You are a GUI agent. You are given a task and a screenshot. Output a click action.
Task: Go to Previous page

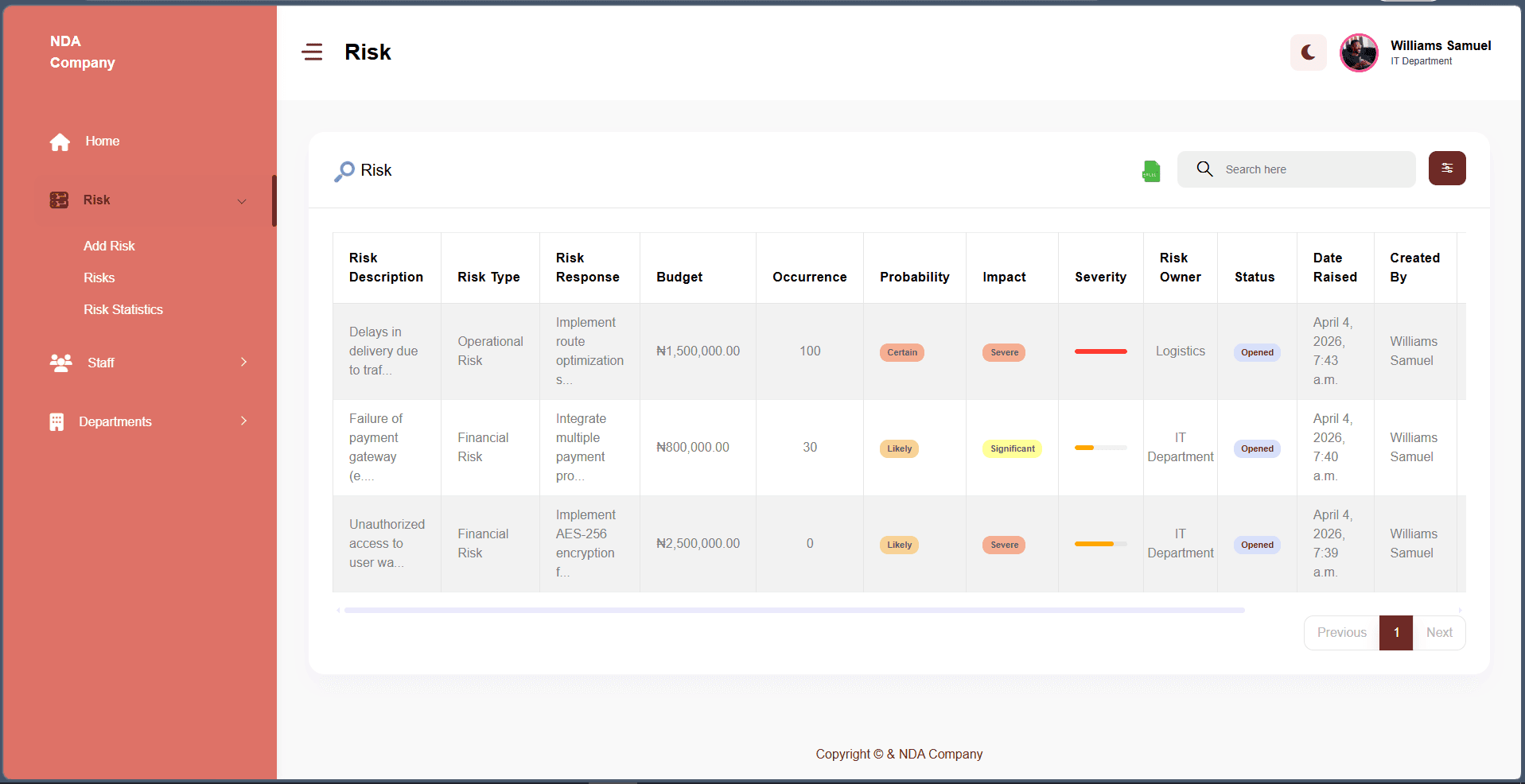pos(1341,633)
